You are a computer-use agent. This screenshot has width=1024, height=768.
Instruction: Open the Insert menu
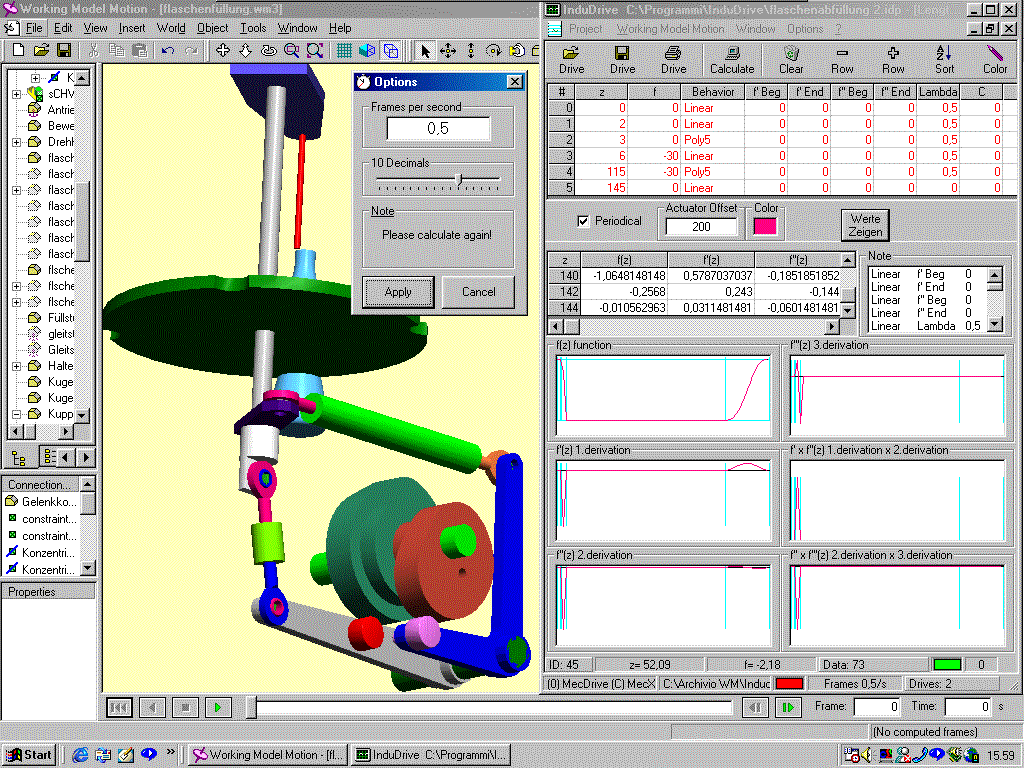[132, 28]
